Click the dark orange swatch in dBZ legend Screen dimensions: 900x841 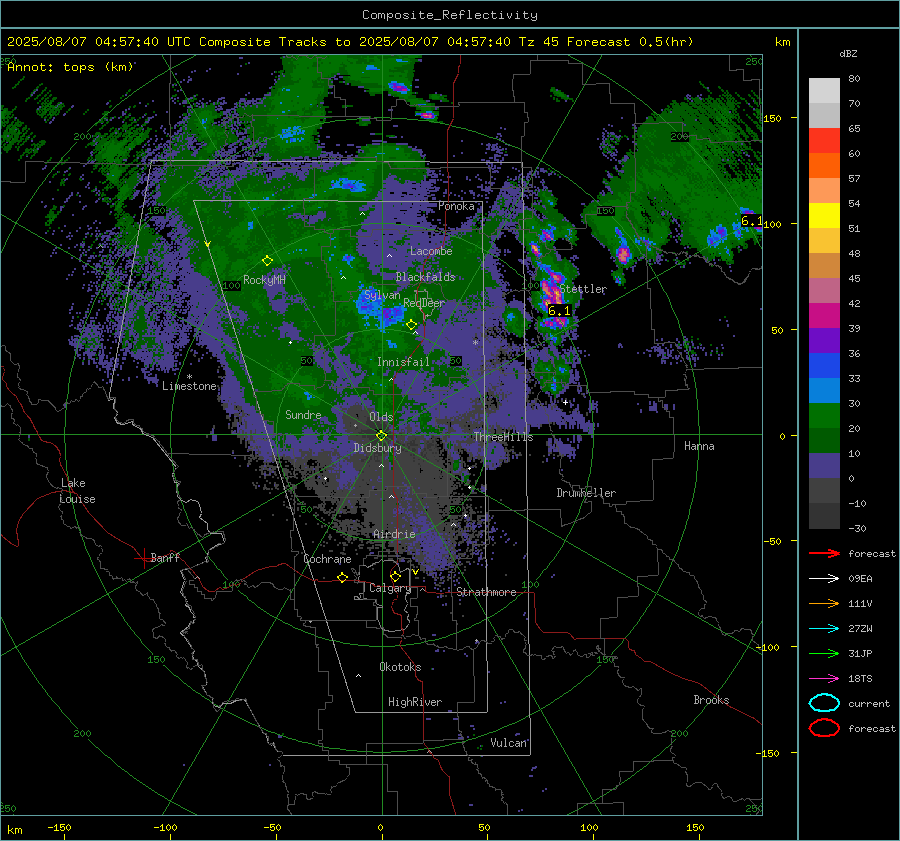824,166
